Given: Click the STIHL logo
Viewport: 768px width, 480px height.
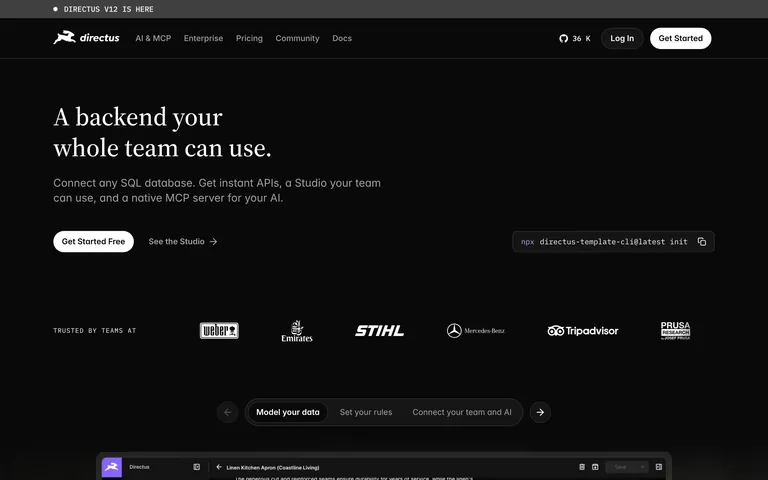Looking at the screenshot, I should [380, 331].
